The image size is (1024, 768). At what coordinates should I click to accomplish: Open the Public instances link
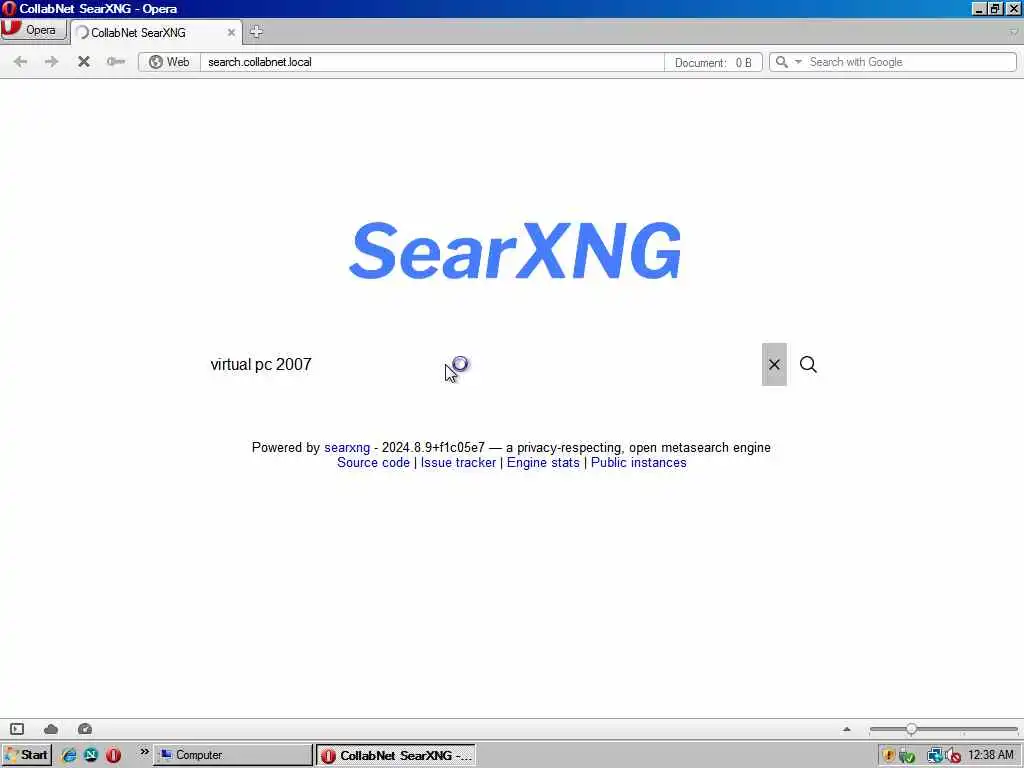638,462
